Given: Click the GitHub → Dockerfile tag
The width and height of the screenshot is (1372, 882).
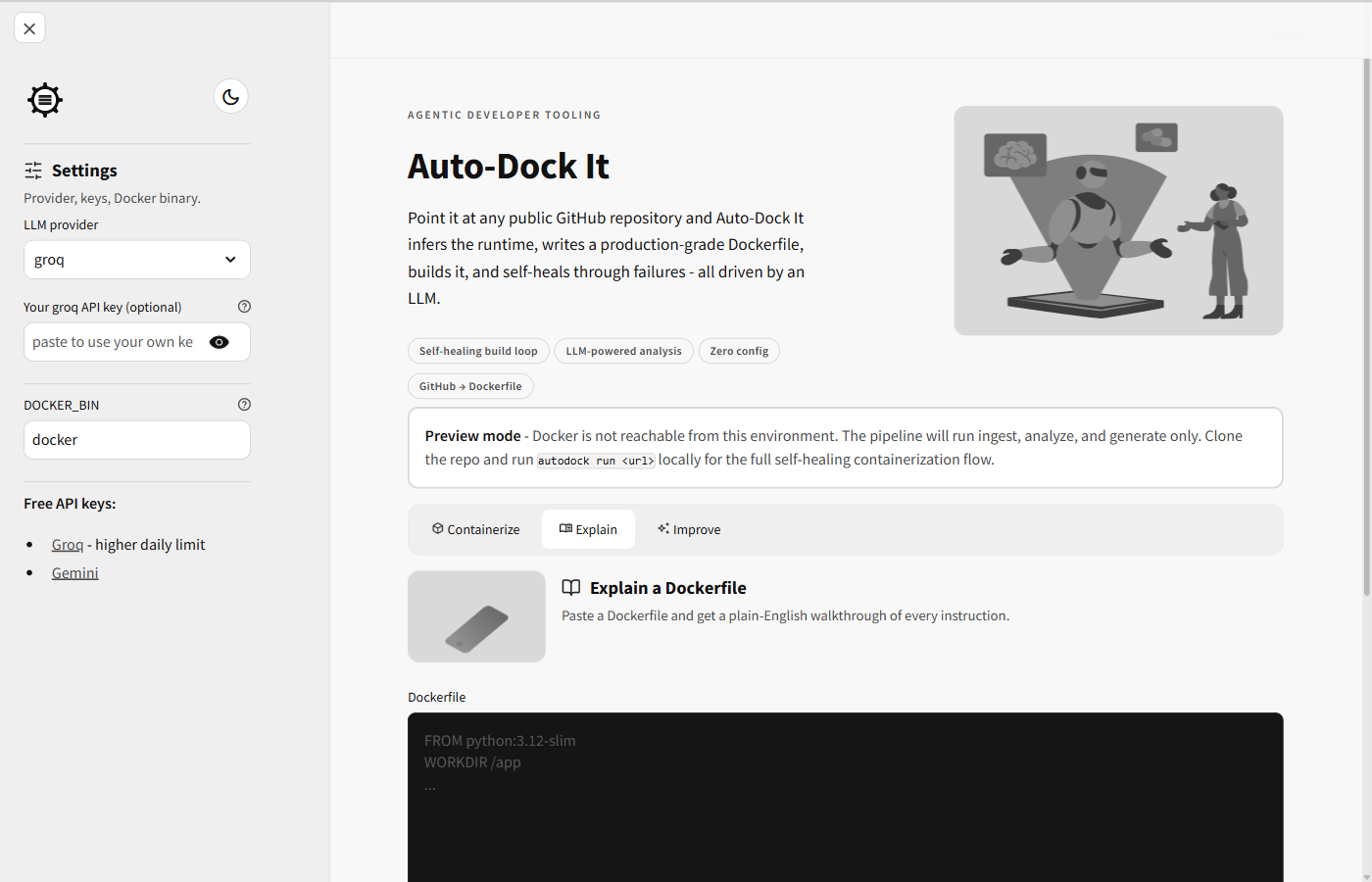Looking at the screenshot, I should [x=470, y=386].
